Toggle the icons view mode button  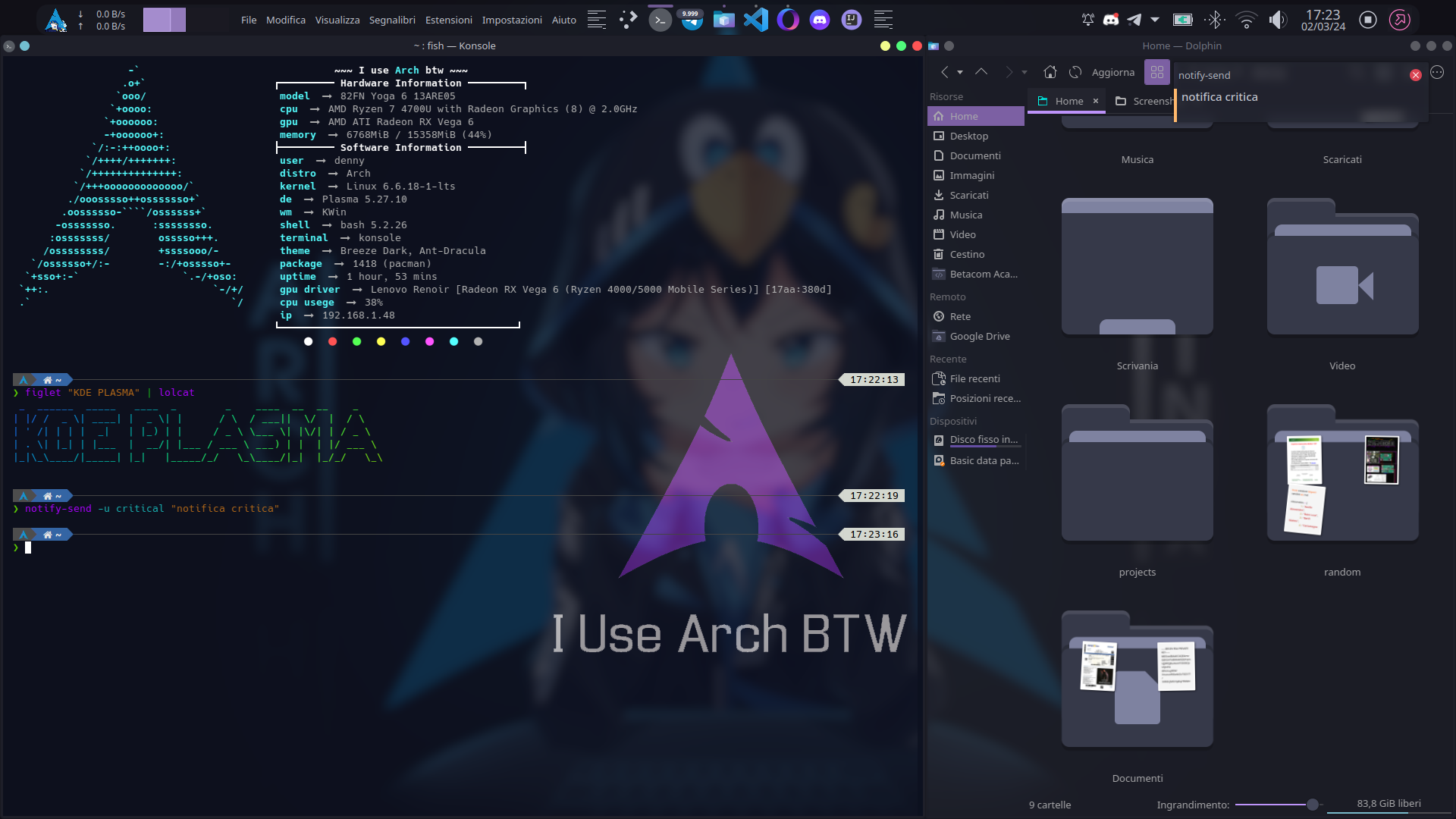tap(1156, 72)
